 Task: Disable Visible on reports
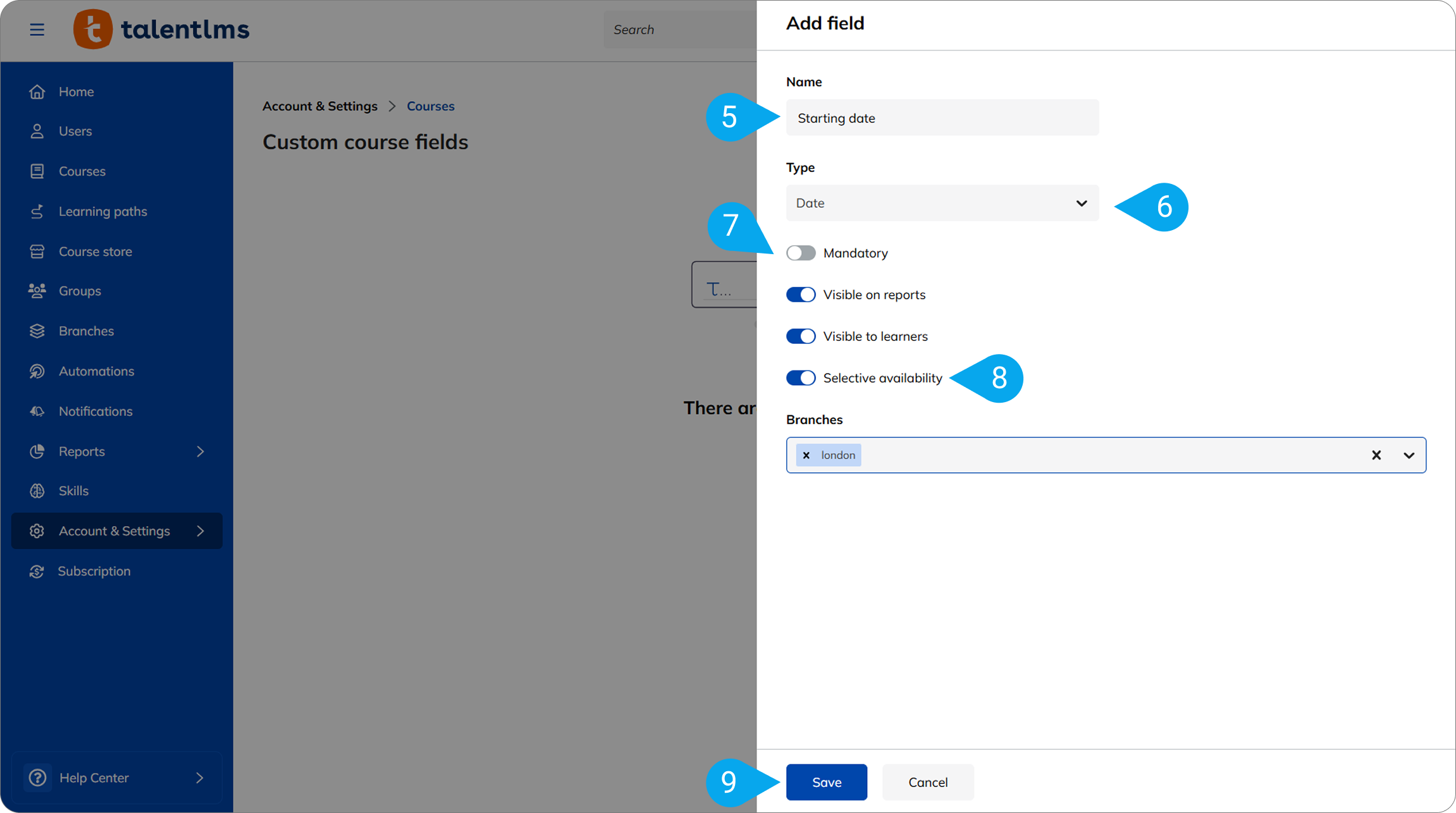[801, 294]
